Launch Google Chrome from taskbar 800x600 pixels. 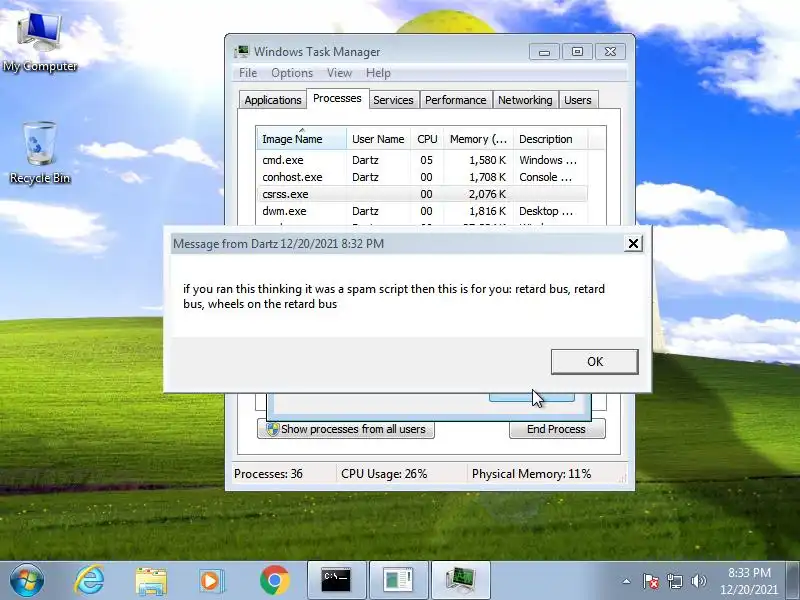[274, 581]
